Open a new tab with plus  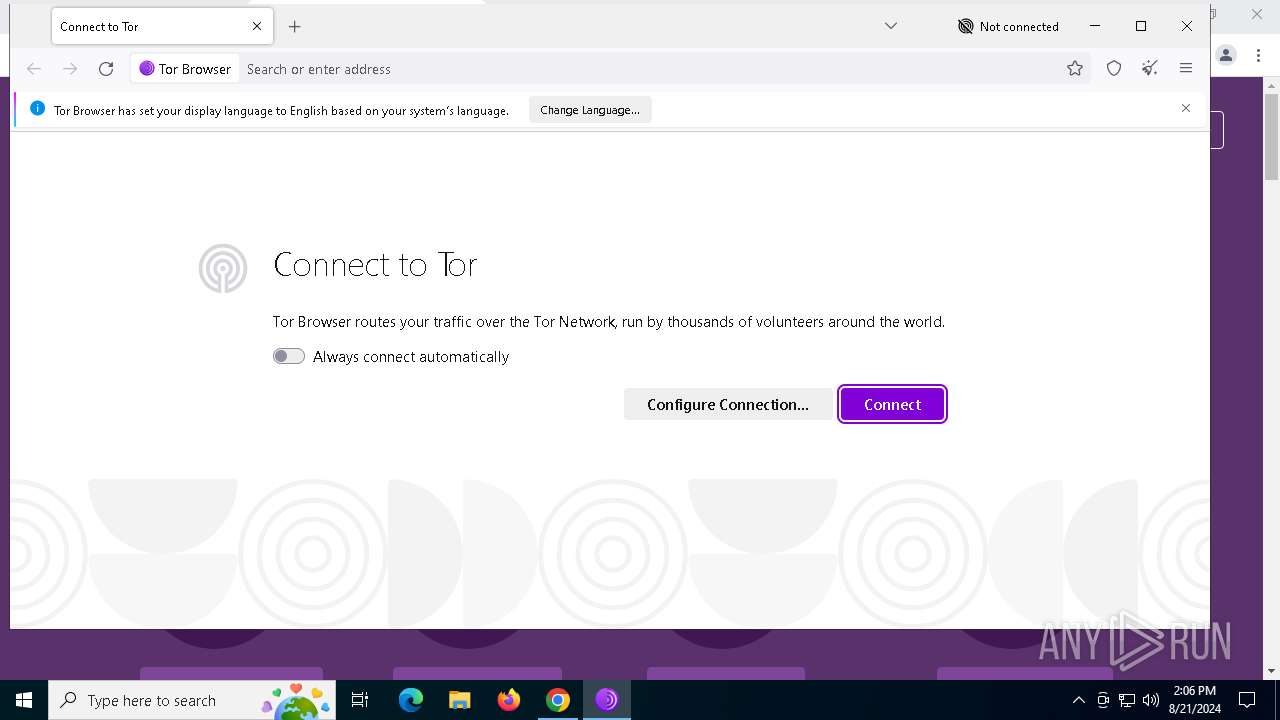(x=294, y=27)
